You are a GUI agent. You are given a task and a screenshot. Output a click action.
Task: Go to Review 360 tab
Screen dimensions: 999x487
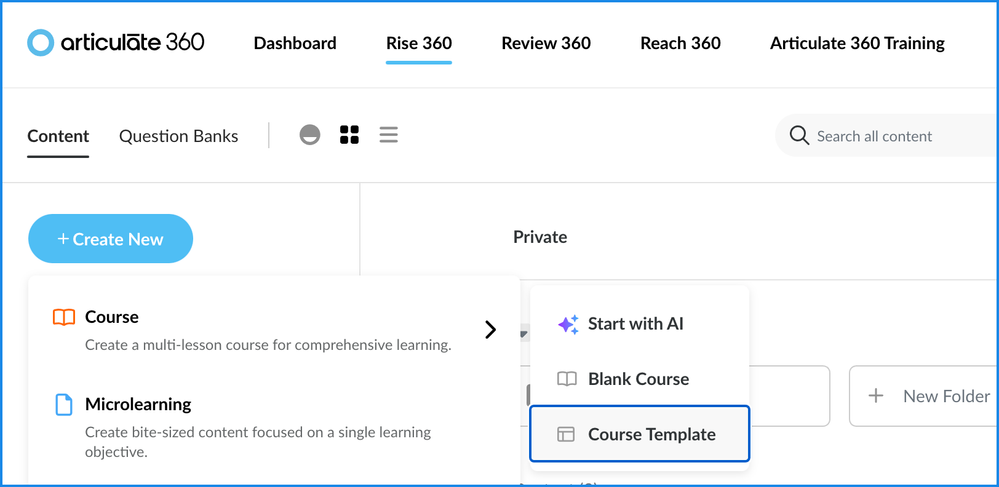[546, 43]
